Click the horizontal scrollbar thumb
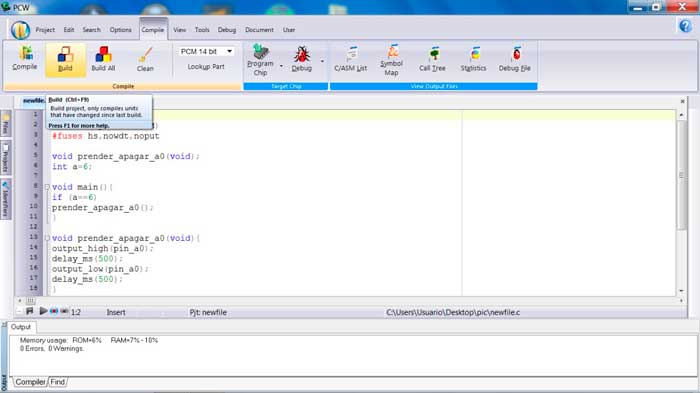The image size is (700, 393). (30, 301)
